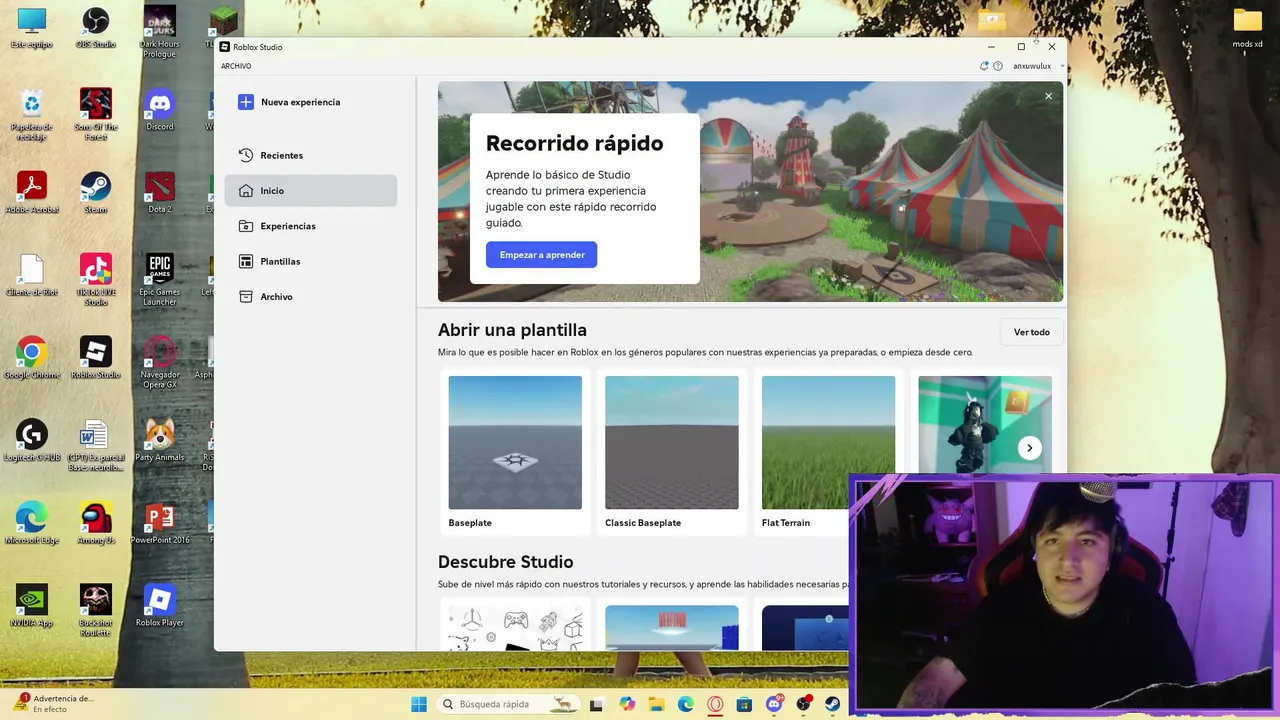
Task: Open the Advertencia taskbar widget
Action: pyautogui.click(x=55, y=704)
